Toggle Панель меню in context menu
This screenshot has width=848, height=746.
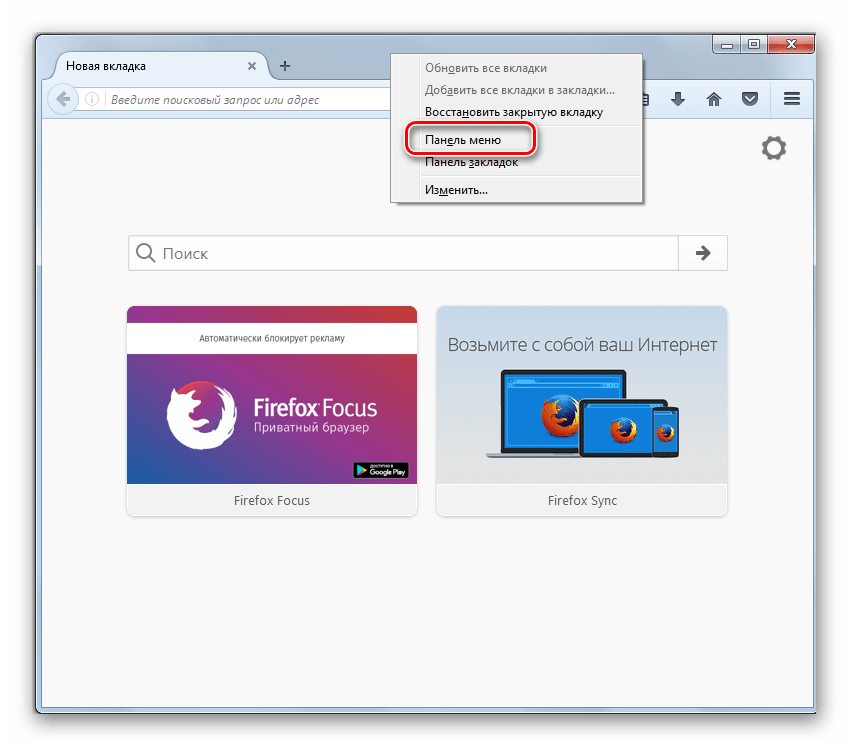point(463,141)
